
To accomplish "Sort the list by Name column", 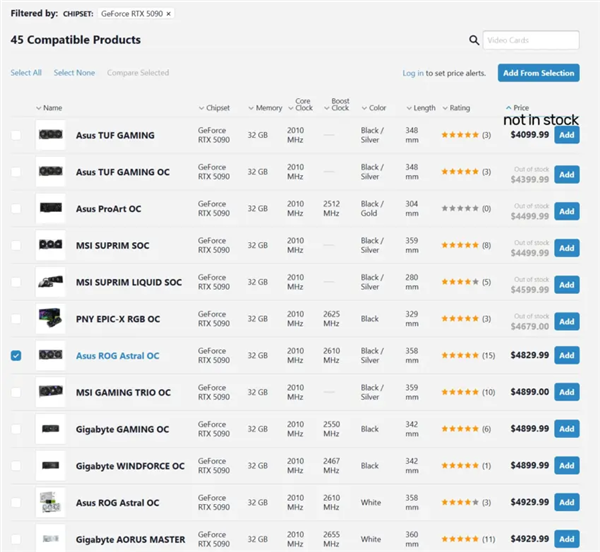I will tap(49, 108).
